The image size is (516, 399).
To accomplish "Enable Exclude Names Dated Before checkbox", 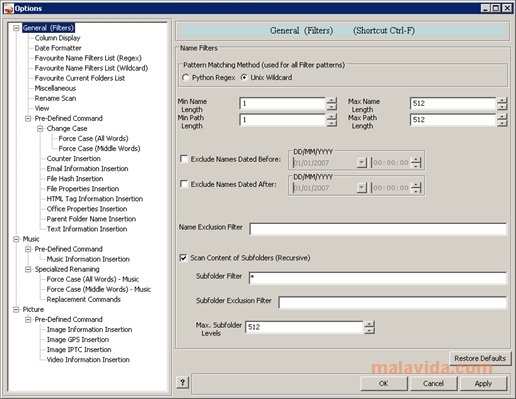I will tap(184, 159).
